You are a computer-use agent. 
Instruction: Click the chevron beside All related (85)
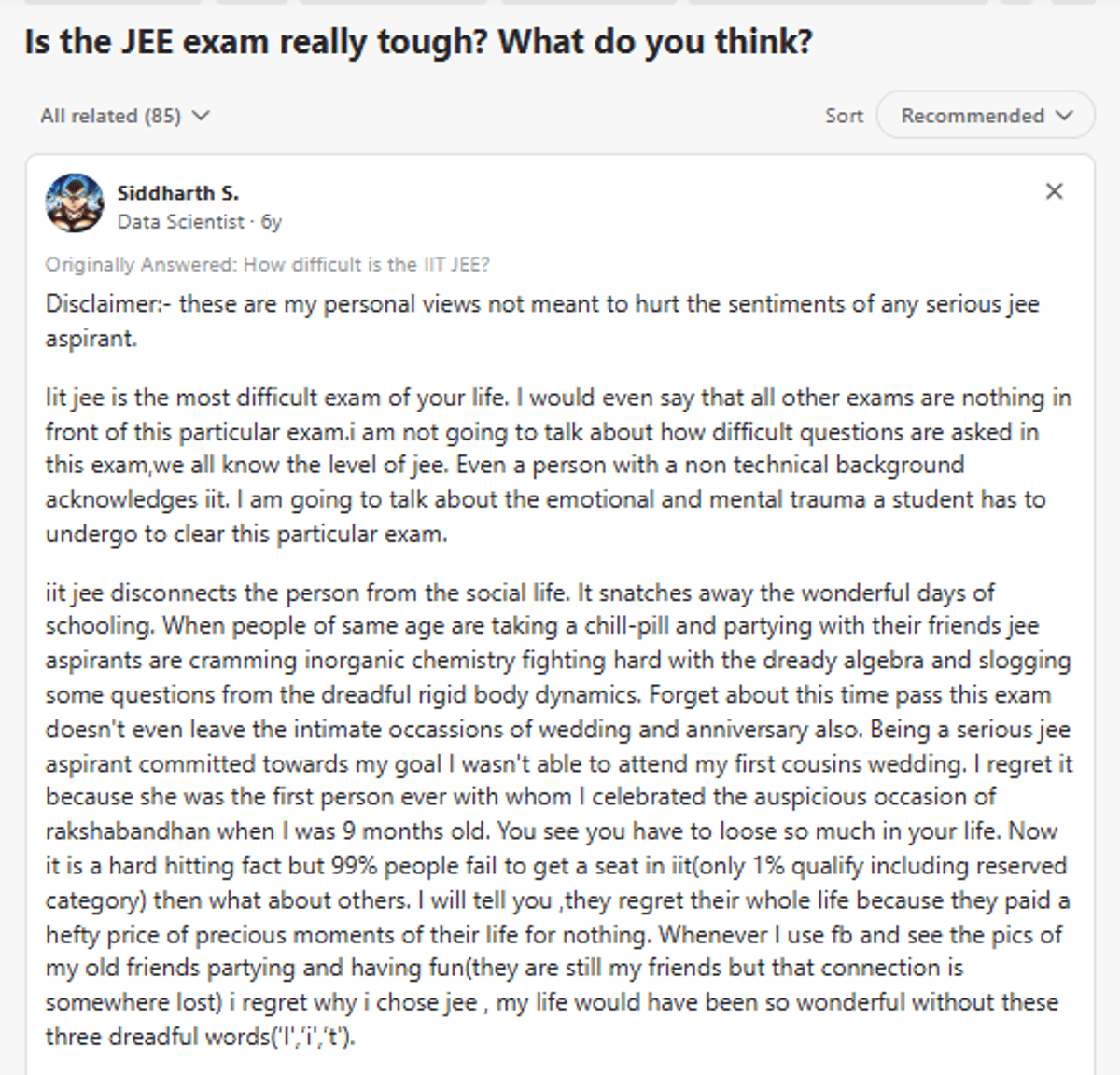[x=200, y=116]
